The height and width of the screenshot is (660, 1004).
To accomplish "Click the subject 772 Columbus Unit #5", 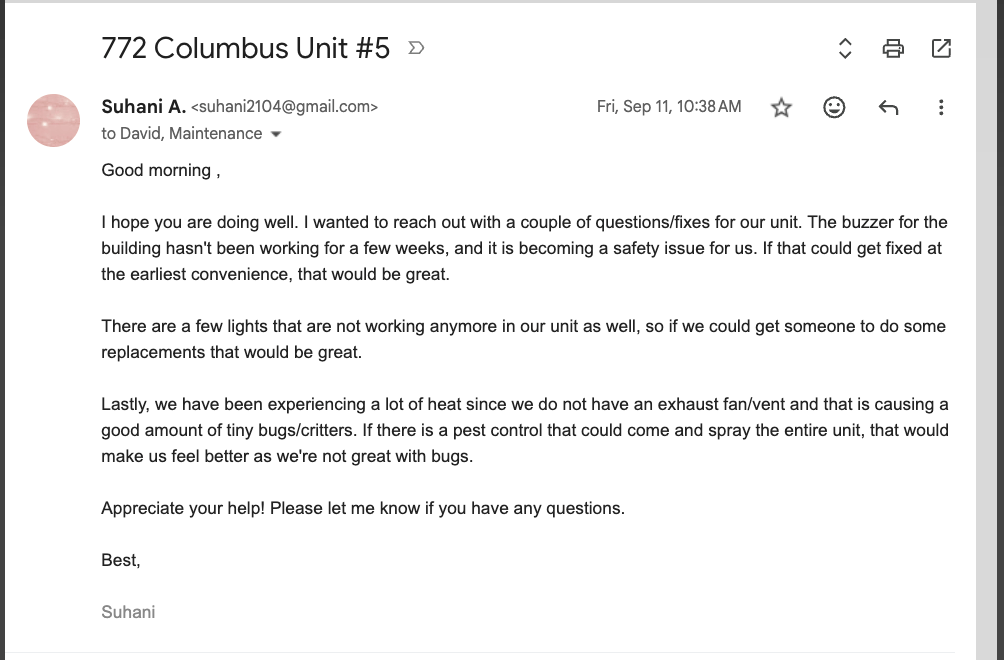I will tap(245, 48).
